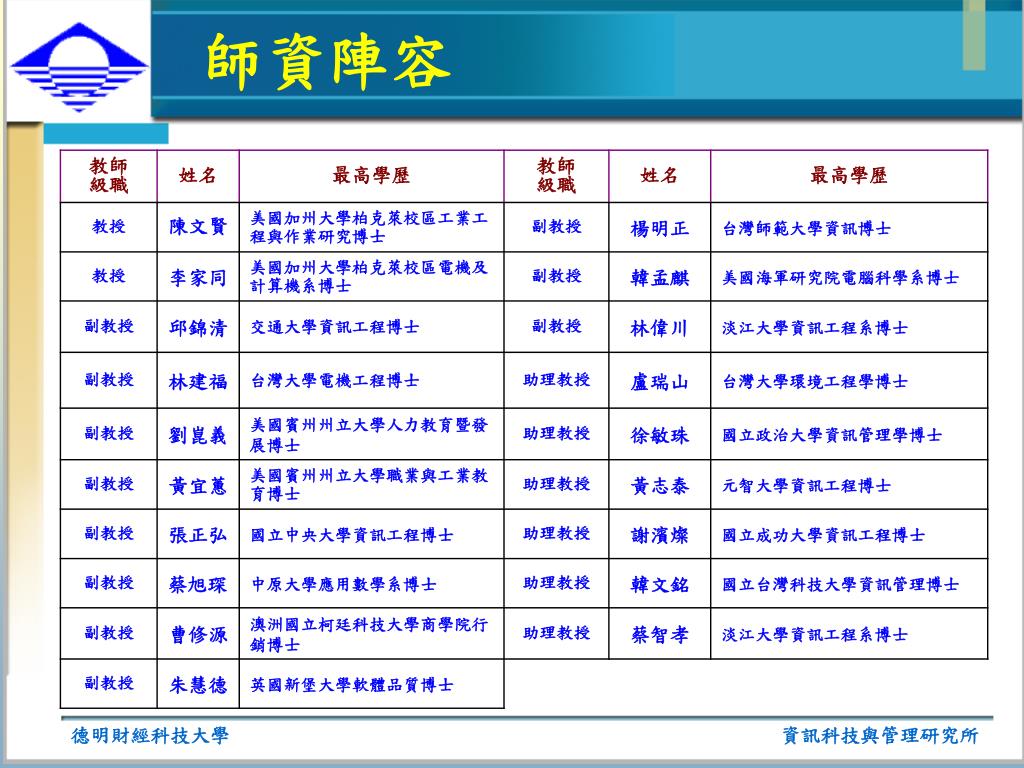The image size is (1024, 768).
Task: Click footer text 資訊科技與管理研究所
Action: [x=880, y=736]
